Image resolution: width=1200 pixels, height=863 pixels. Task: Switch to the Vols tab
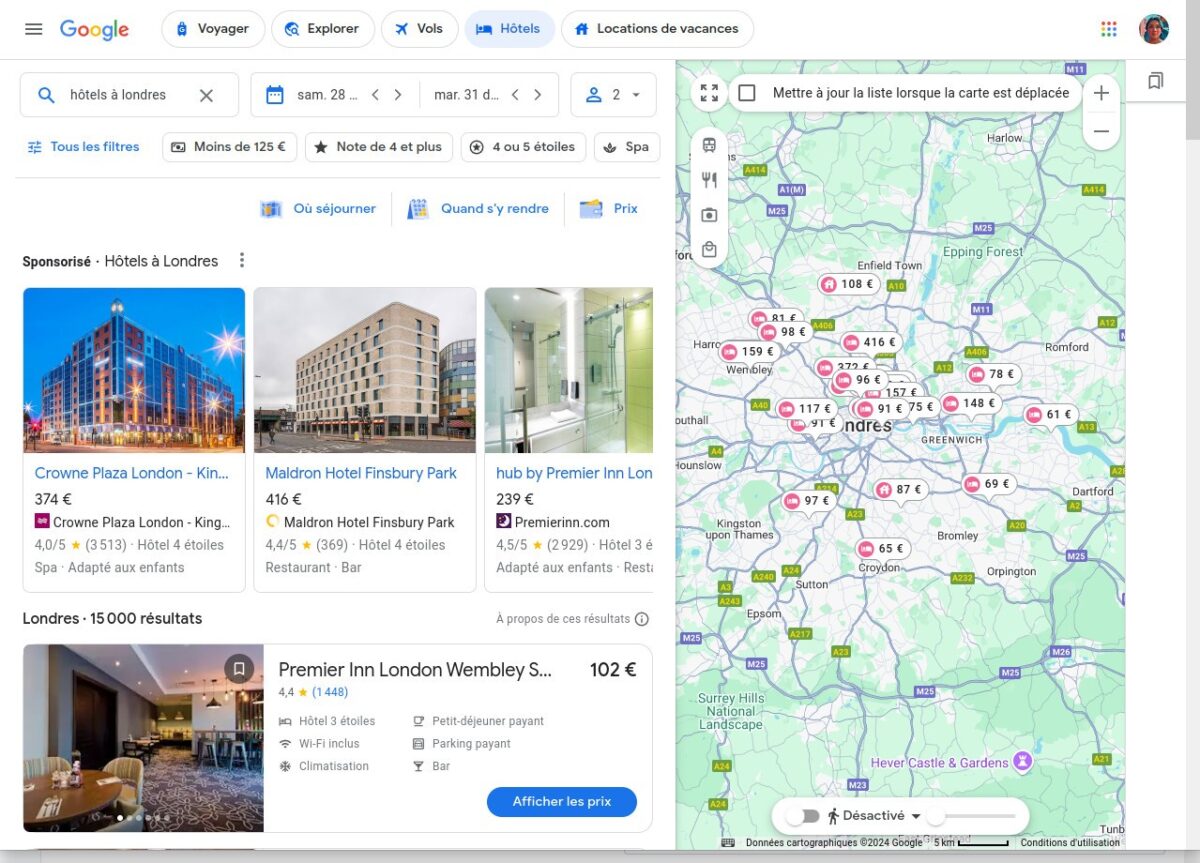tap(419, 29)
